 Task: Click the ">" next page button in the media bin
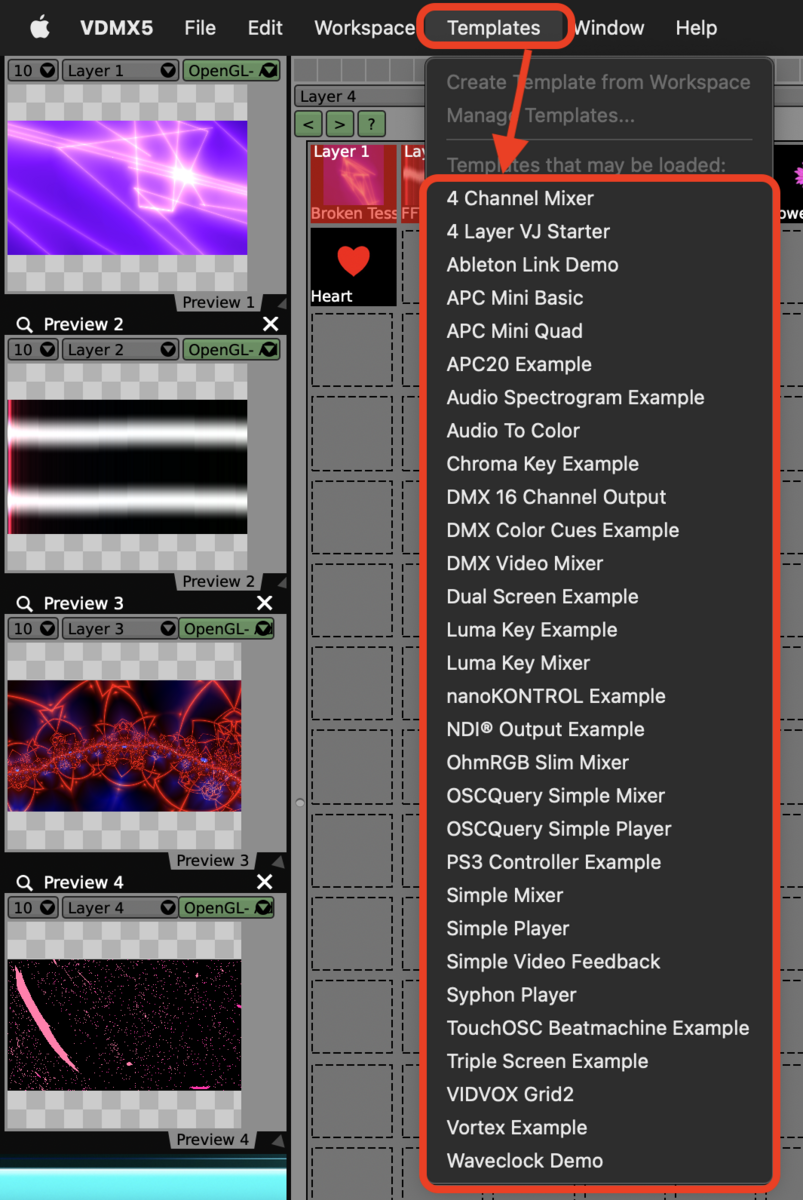coord(340,124)
